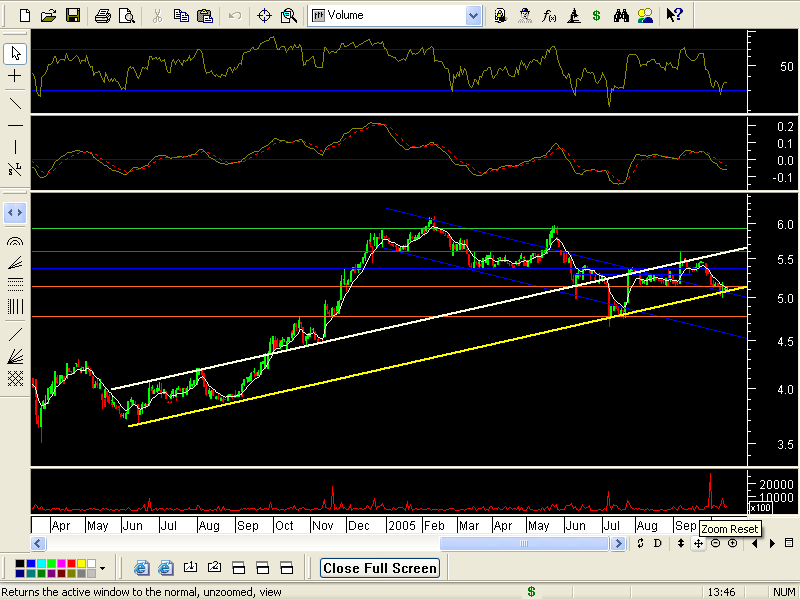
Task: Pick the horizontal line drawing tool
Action: [x=15, y=125]
